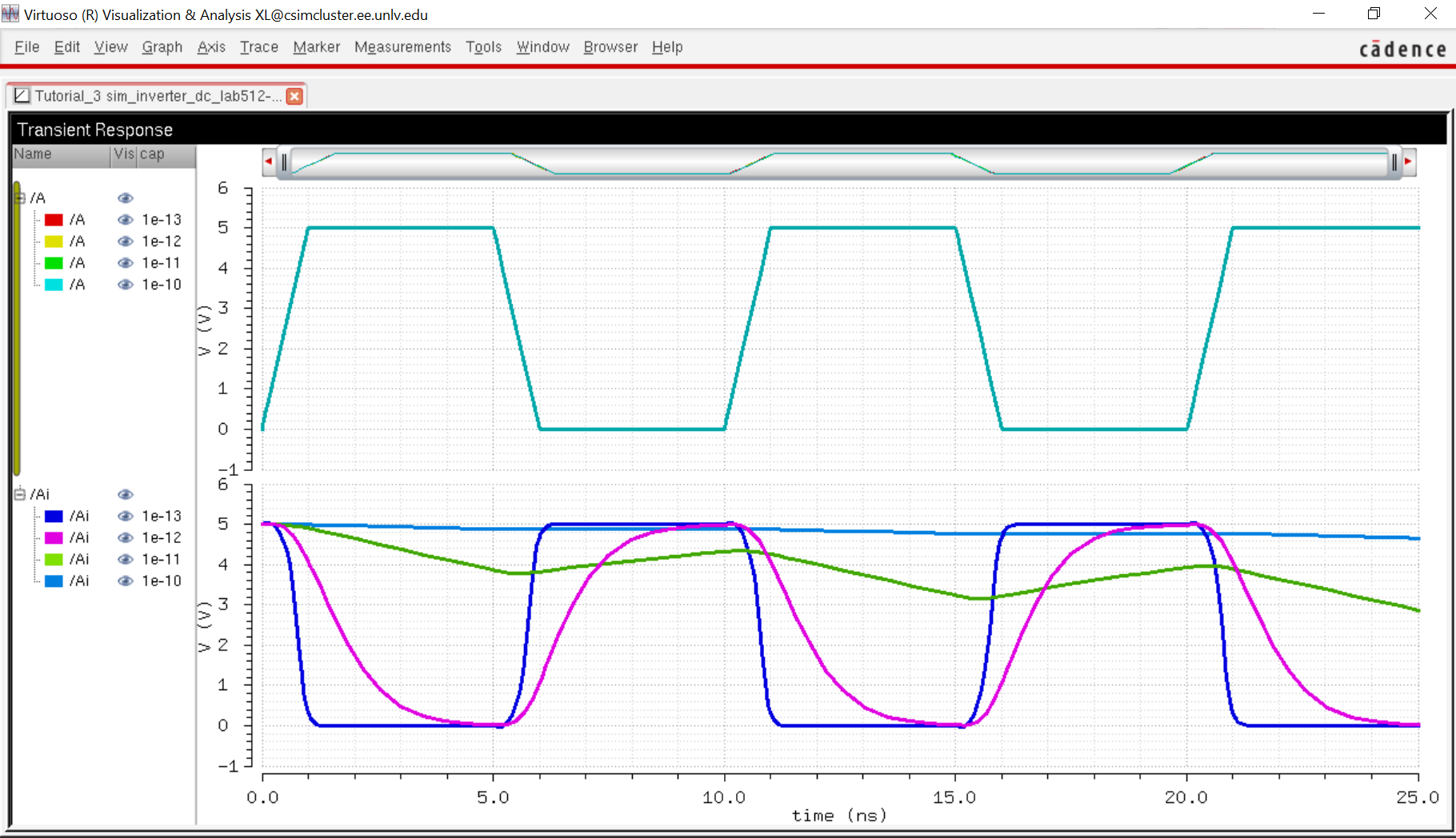
Task: Hide the /A trace with cap 1e-10
Action: pyautogui.click(x=126, y=285)
